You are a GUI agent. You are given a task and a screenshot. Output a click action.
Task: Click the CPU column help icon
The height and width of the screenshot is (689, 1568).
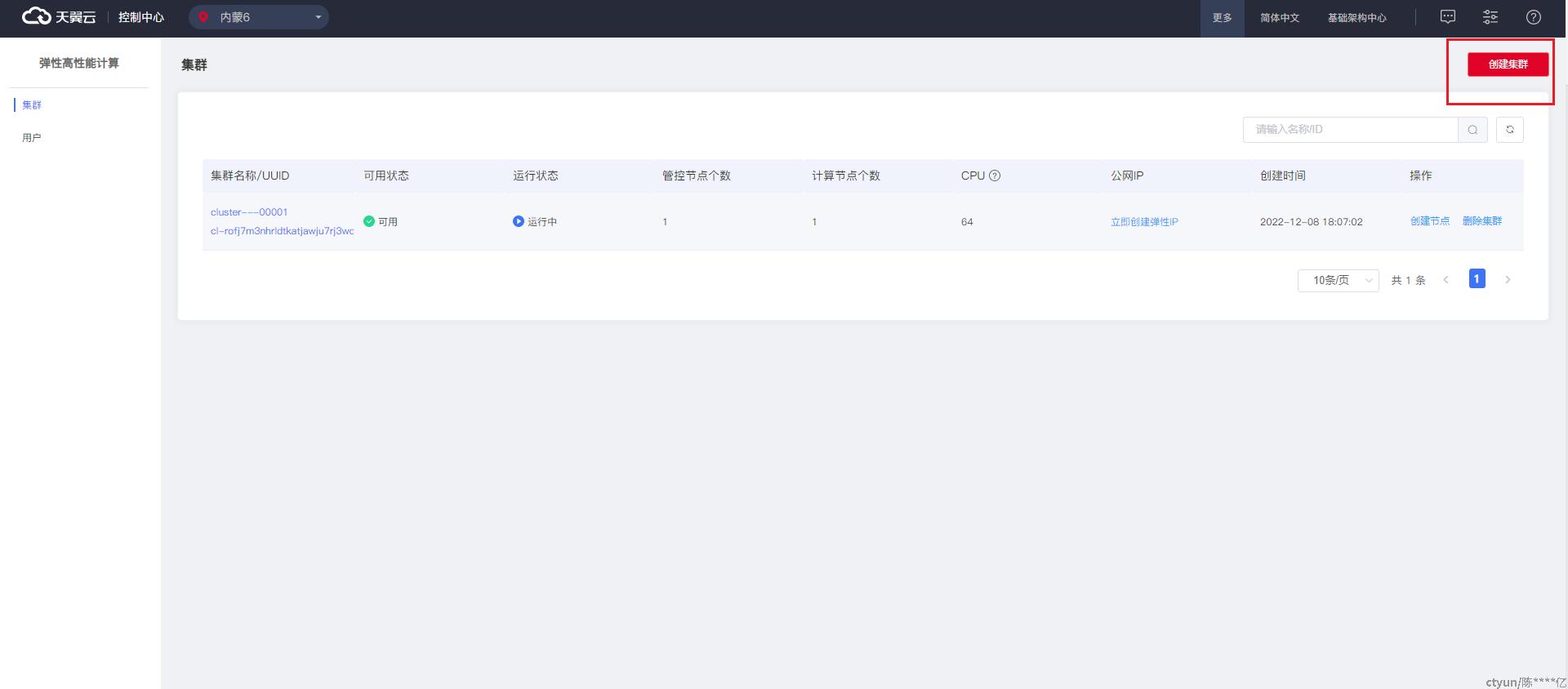995,176
